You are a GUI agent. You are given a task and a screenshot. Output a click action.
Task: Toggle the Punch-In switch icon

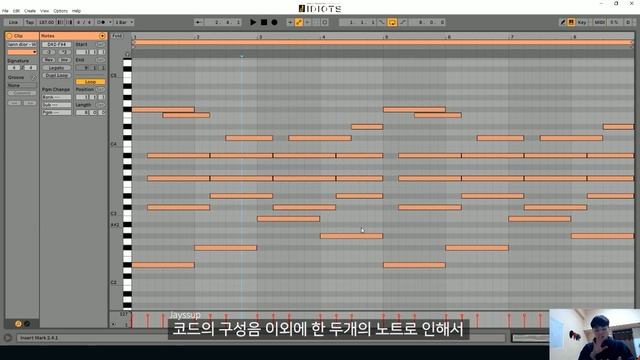(382, 22)
